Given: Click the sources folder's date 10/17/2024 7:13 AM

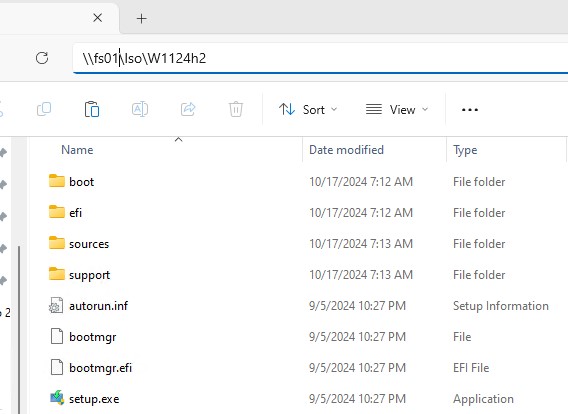Looking at the screenshot, I should coord(361,244).
